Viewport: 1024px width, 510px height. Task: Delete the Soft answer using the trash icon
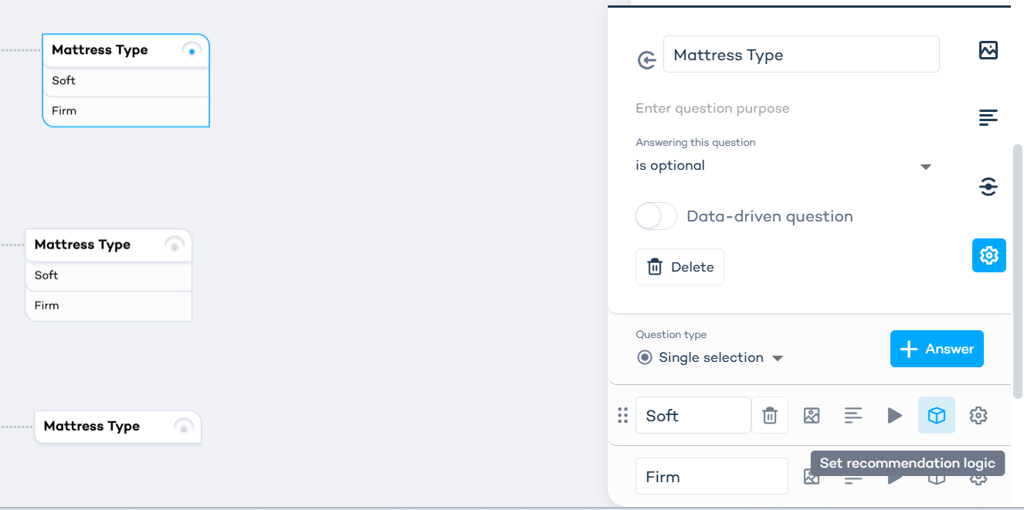(x=770, y=416)
